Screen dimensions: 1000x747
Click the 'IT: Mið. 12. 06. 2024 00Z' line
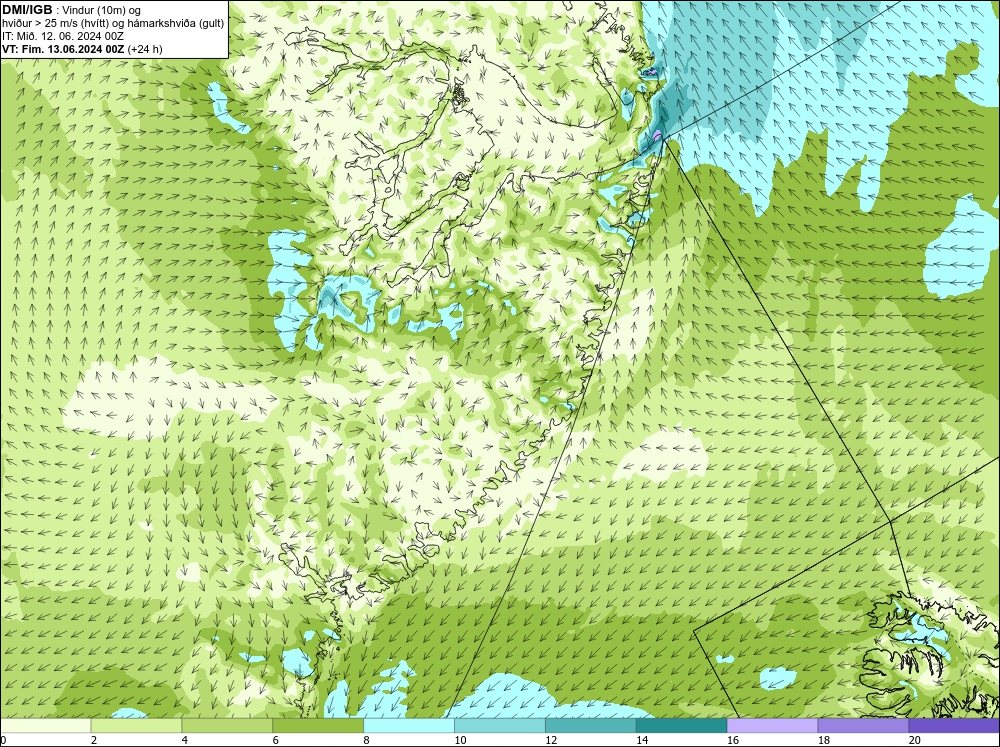point(63,36)
